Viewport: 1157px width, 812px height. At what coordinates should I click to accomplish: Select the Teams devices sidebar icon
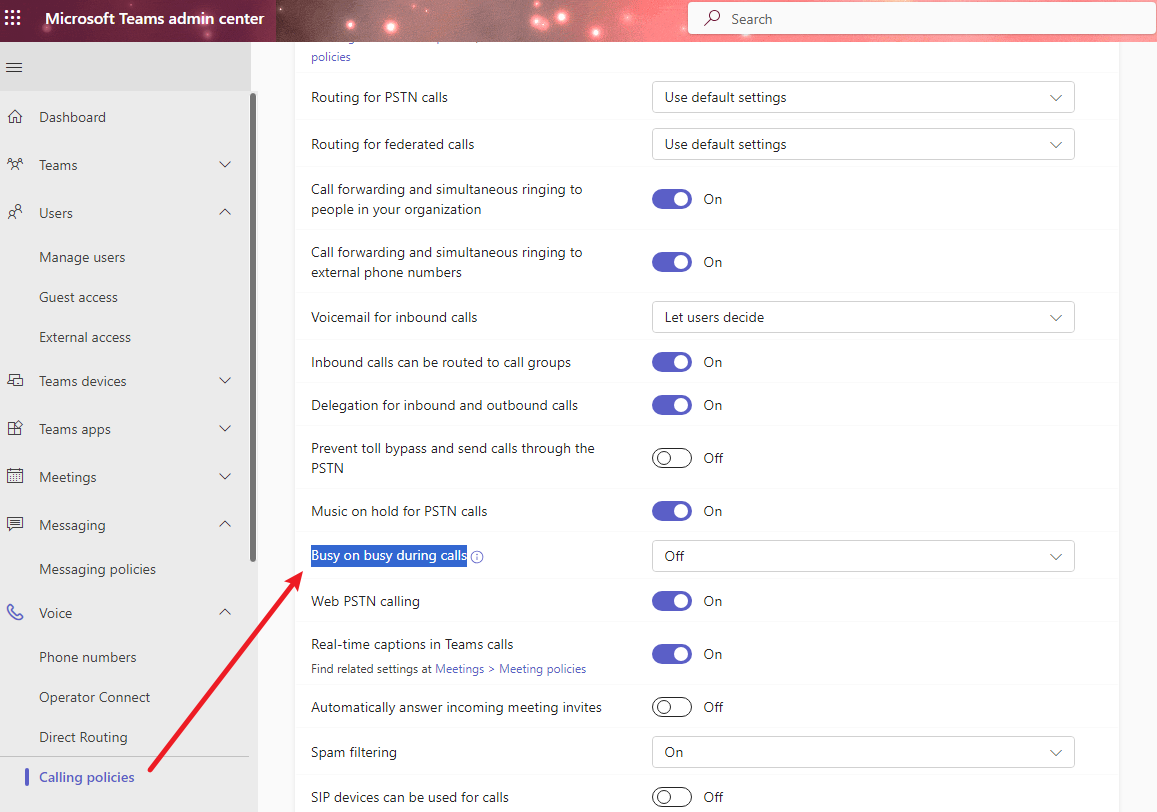click(x=19, y=380)
